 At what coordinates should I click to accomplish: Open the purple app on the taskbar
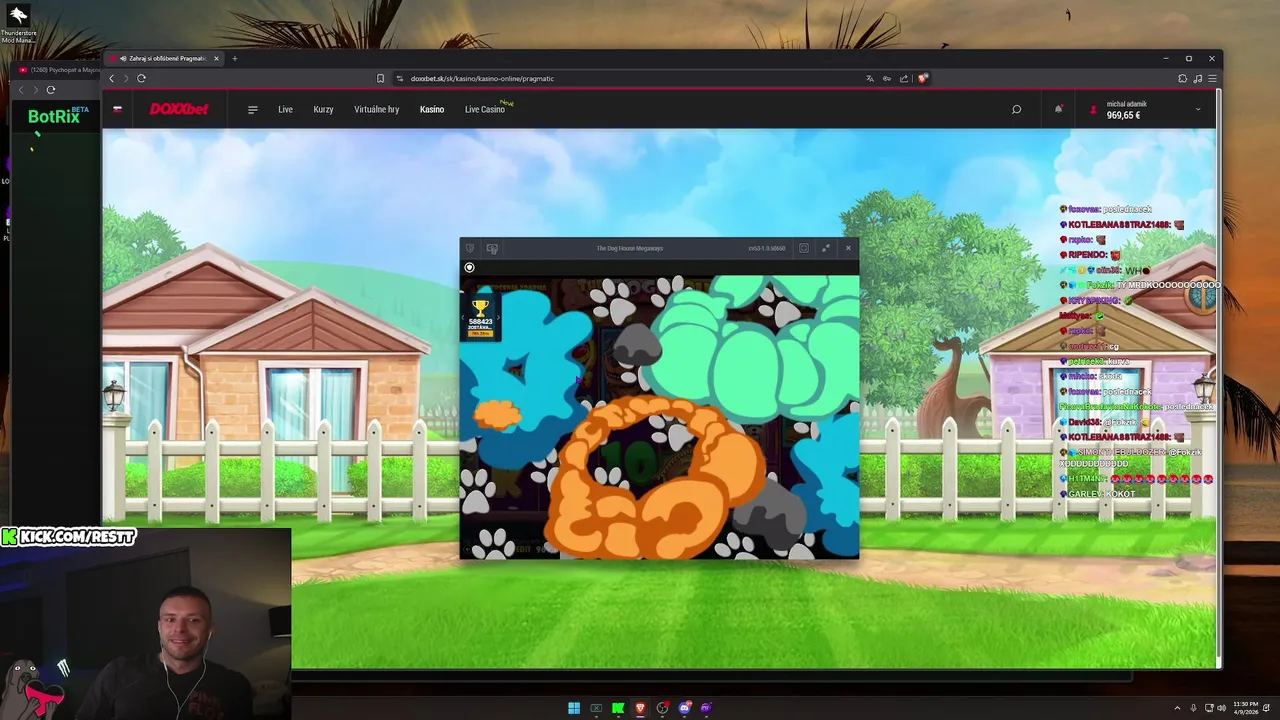(x=706, y=708)
